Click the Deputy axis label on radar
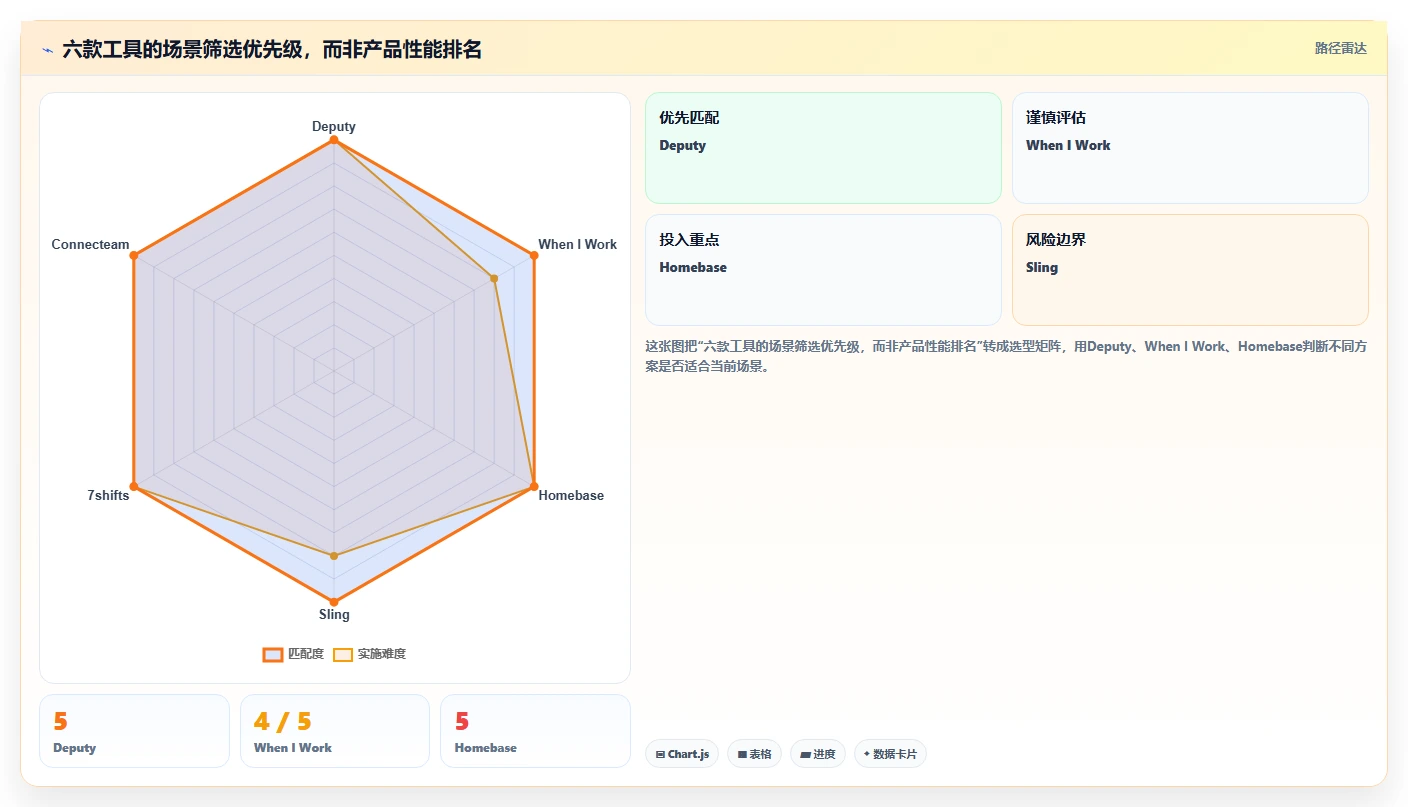Viewport: 1408px width, 807px height. pyautogui.click(x=334, y=127)
